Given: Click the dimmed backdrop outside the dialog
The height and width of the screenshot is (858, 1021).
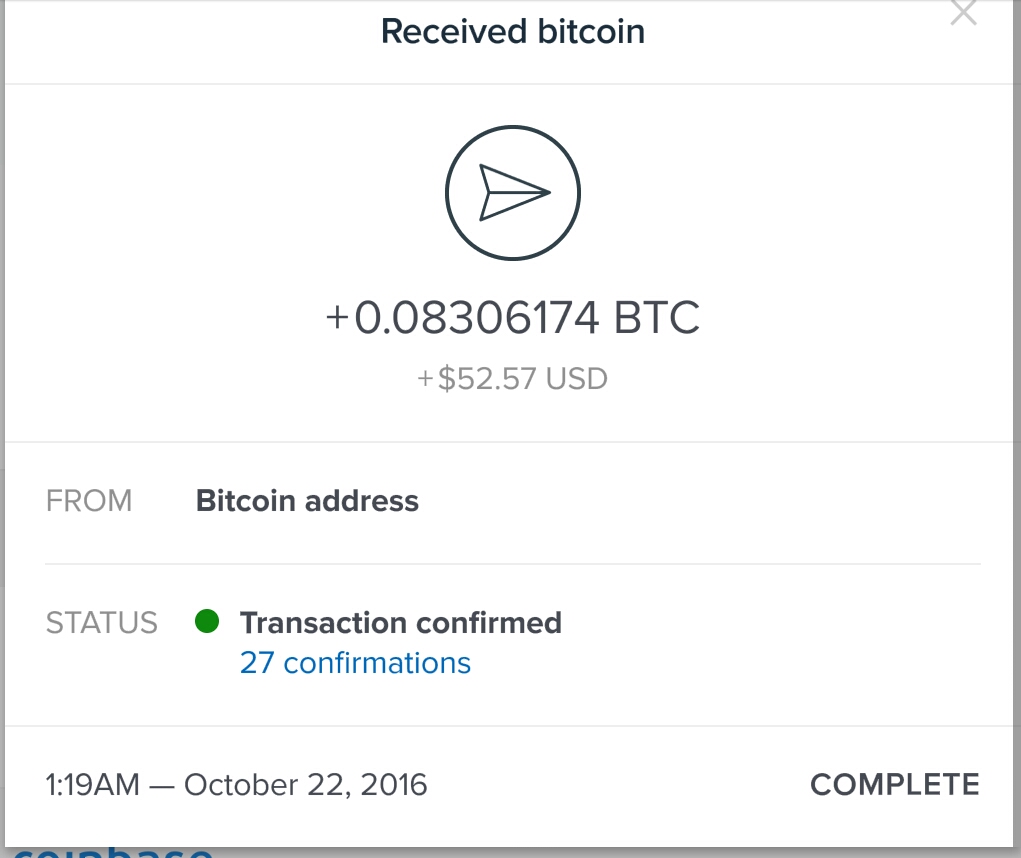Looking at the screenshot, I should pyautogui.click(x=1017, y=400).
